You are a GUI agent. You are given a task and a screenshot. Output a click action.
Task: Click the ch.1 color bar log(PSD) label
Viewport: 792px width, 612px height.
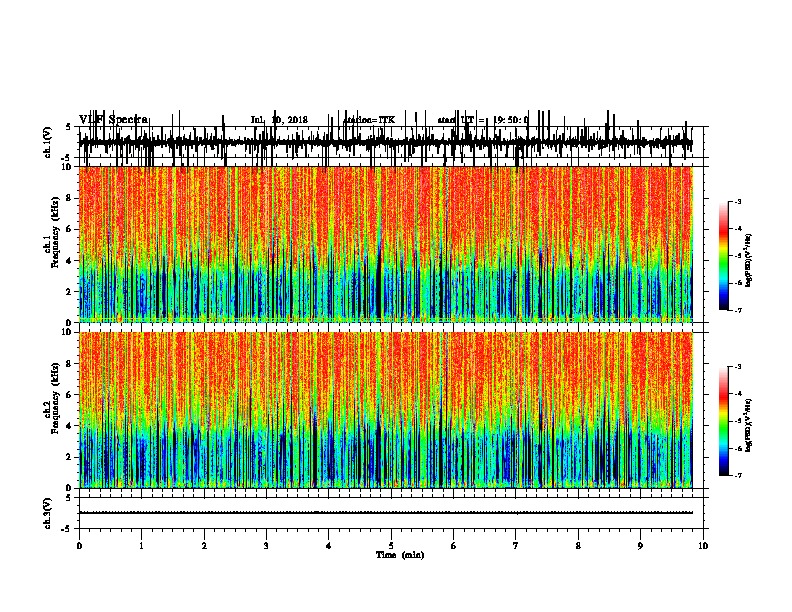(748, 261)
